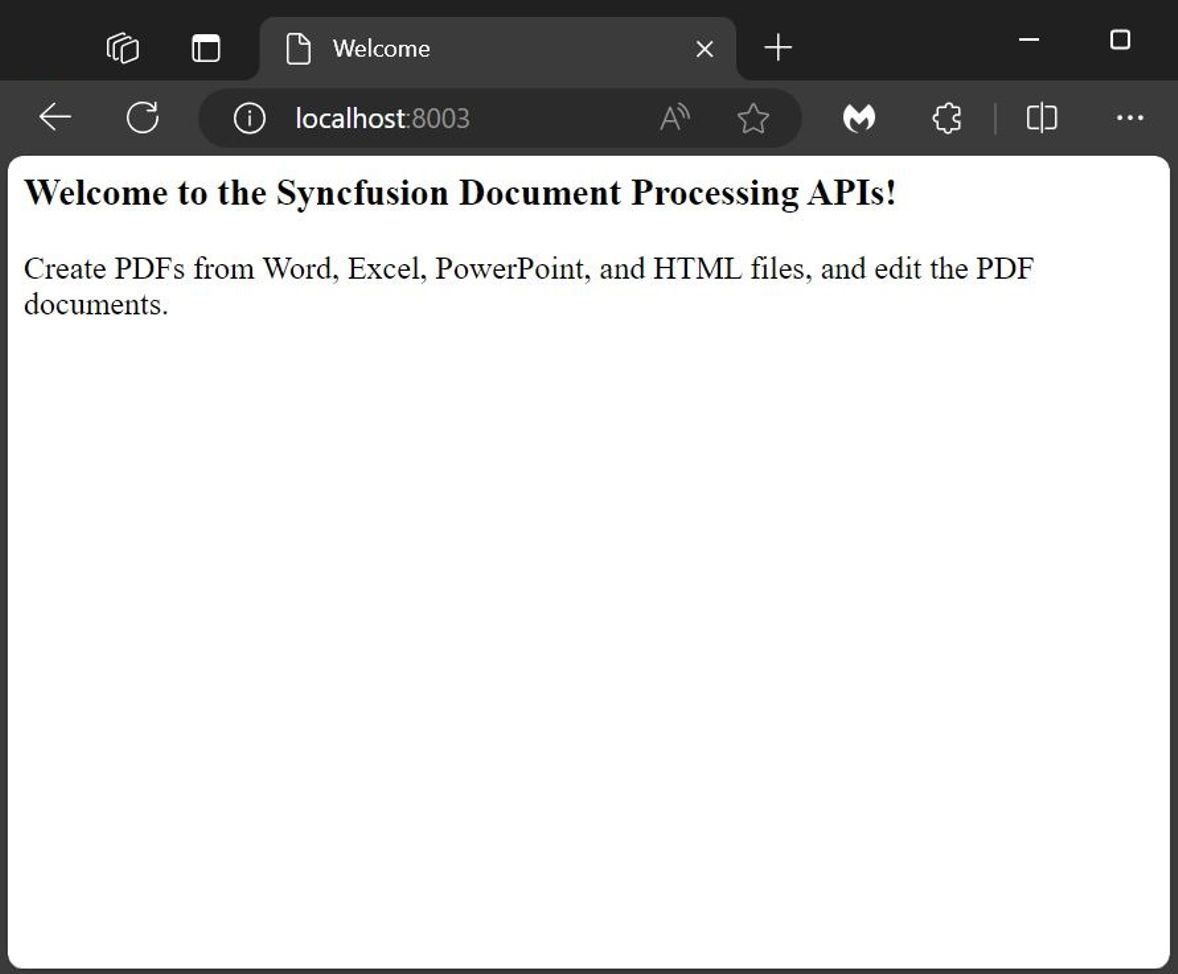Open the tab actions menu icon
1178x974 pixels.
click(206, 49)
